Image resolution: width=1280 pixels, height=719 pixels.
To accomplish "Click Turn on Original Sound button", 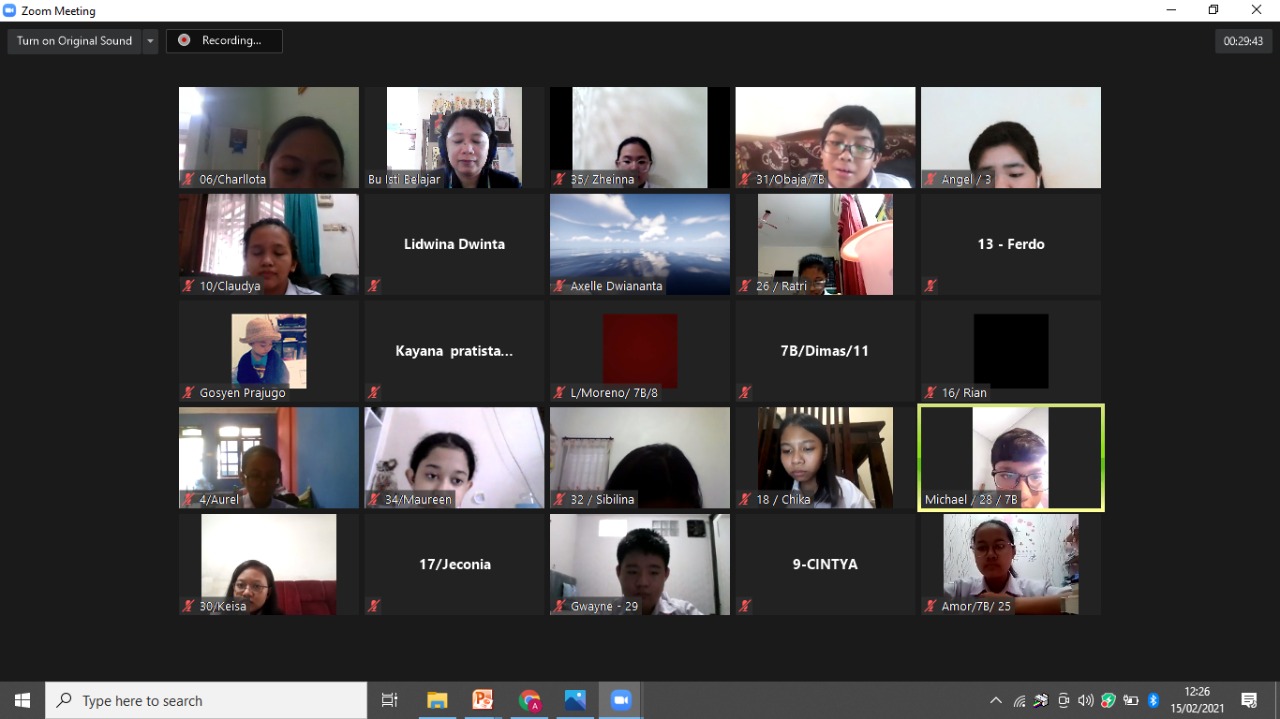I will tap(75, 41).
